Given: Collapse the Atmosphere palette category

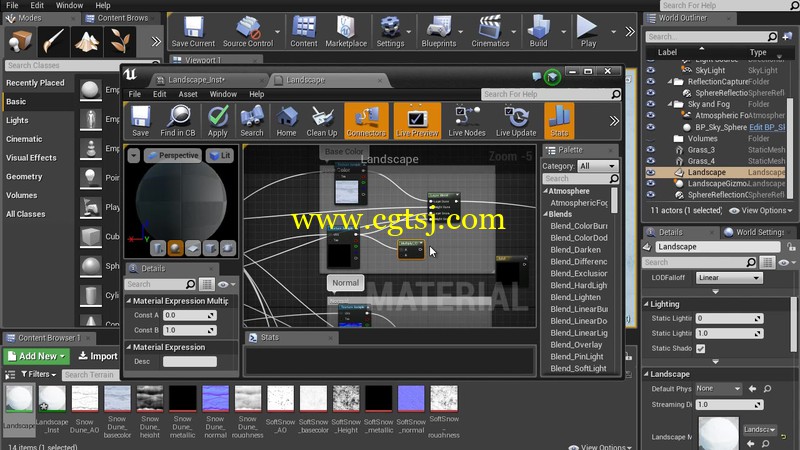Looking at the screenshot, I should tap(545, 191).
